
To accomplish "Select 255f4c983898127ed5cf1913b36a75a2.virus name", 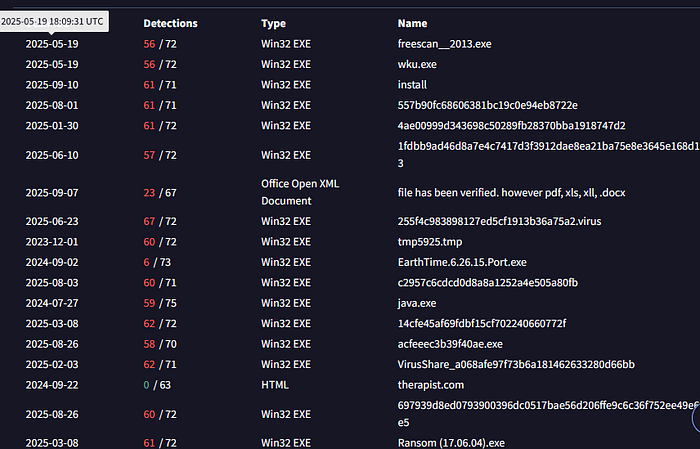I will (499, 221).
